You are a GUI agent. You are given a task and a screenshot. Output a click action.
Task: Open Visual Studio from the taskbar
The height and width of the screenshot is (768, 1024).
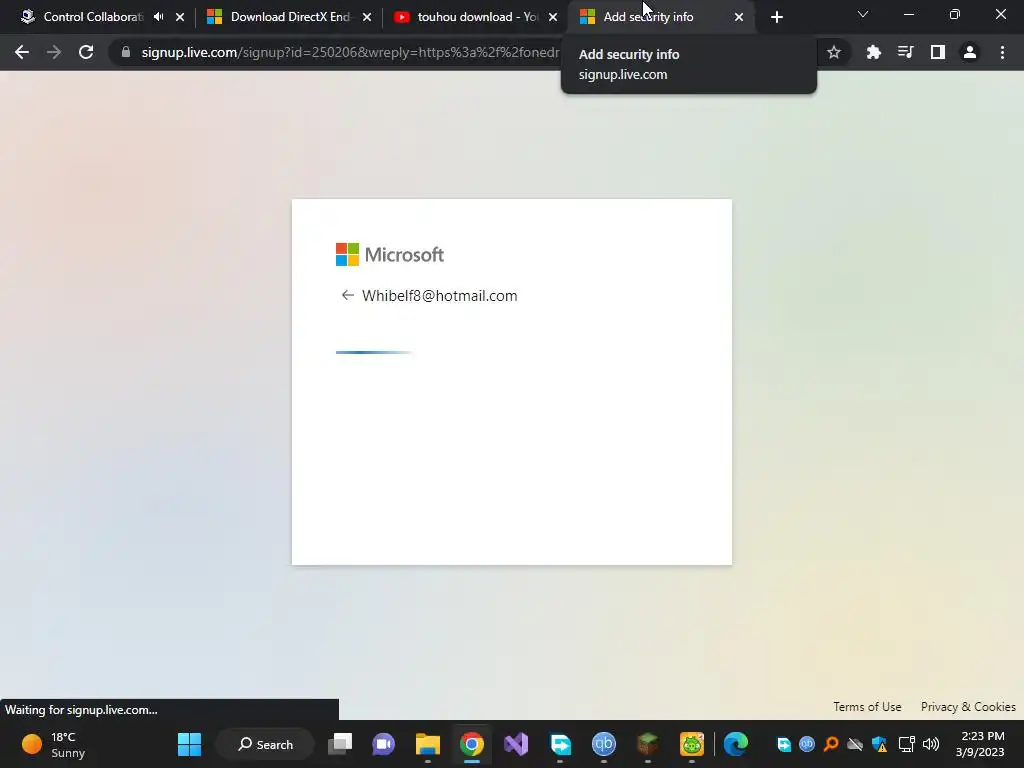click(516, 744)
